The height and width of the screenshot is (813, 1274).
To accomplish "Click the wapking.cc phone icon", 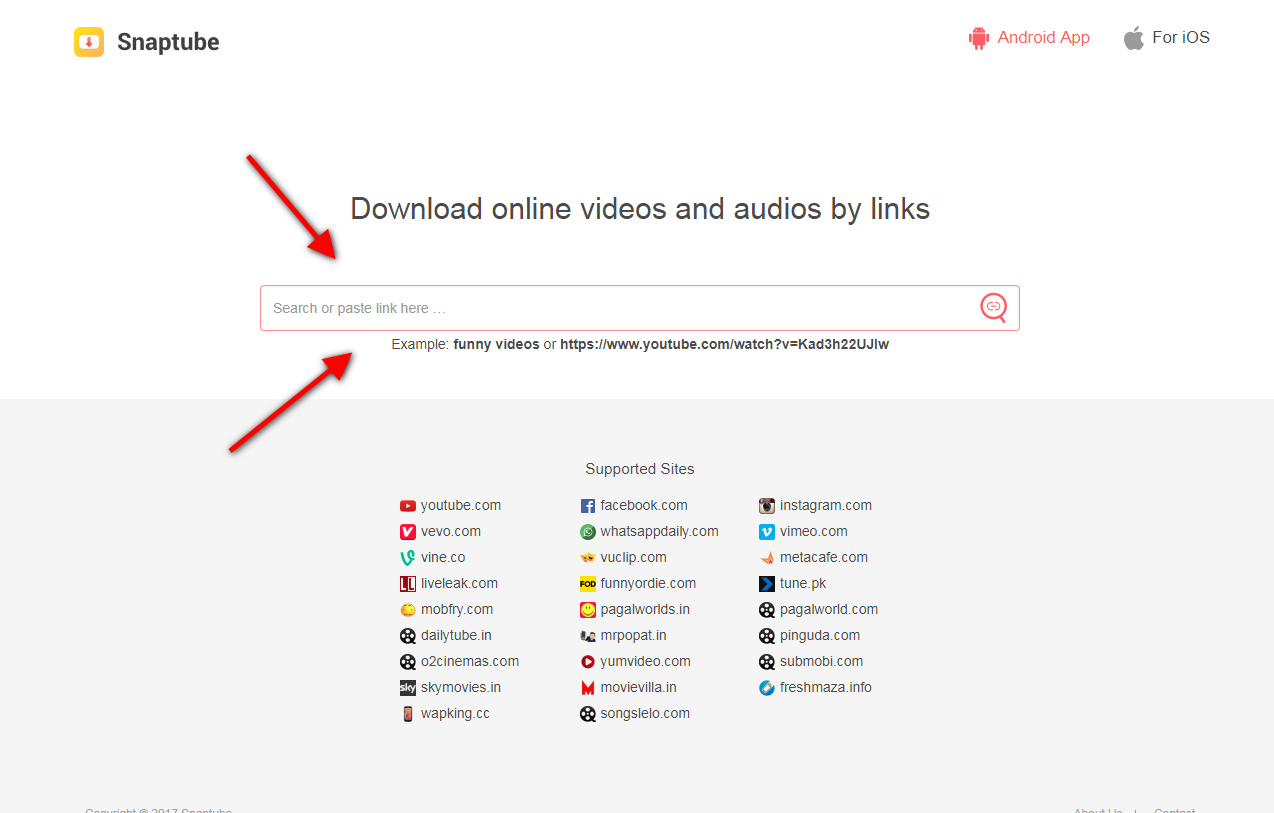I will pyautogui.click(x=408, y=714).
